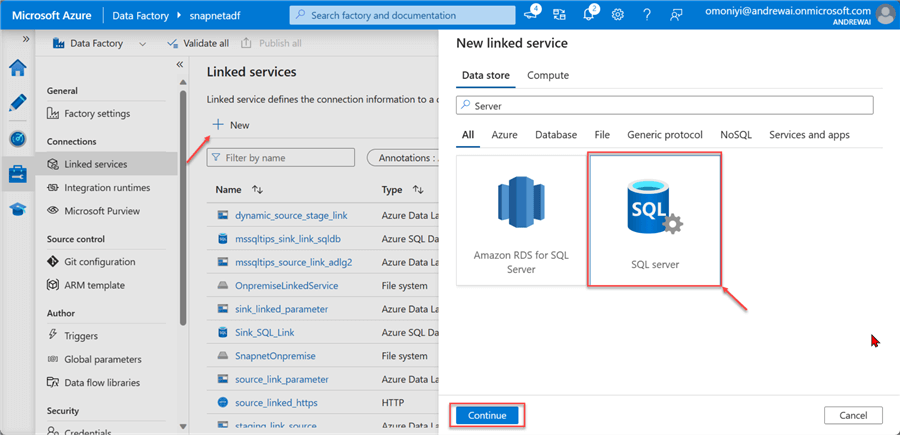The width and height of the screenshot is (900, 435).
Task: Open the switch factory icon
Action: 560,15
